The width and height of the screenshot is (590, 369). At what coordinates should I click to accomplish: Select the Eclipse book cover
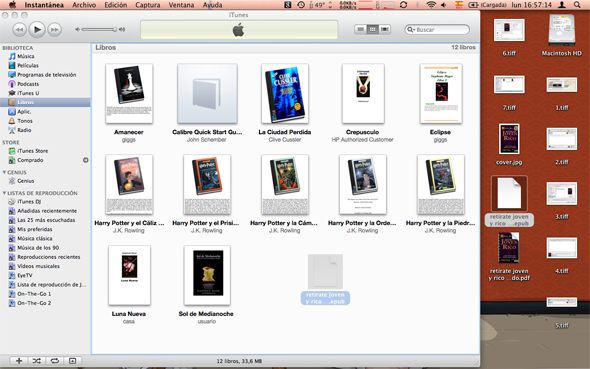[441, 93]
